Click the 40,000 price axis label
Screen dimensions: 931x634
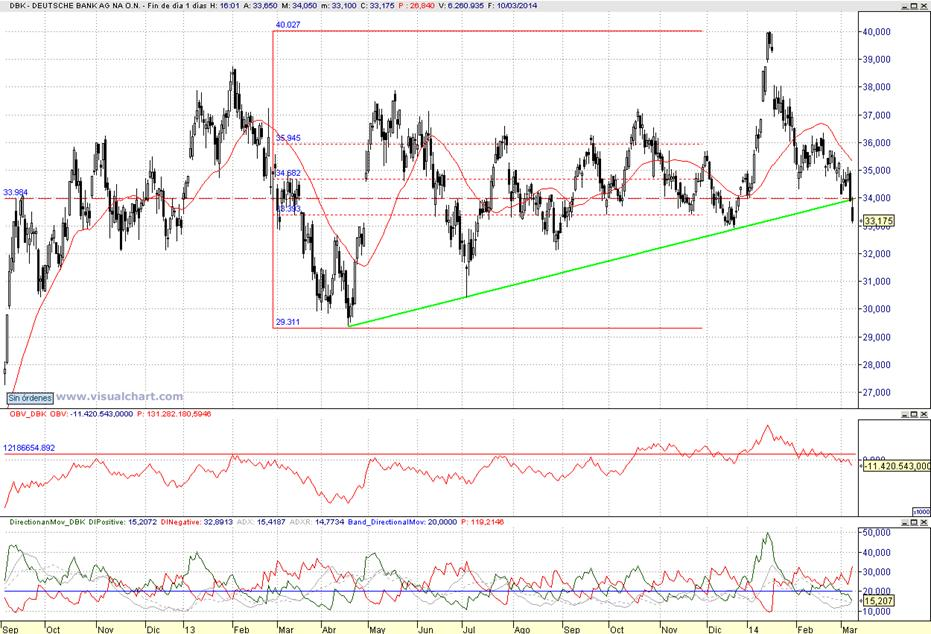pos(876,31)
